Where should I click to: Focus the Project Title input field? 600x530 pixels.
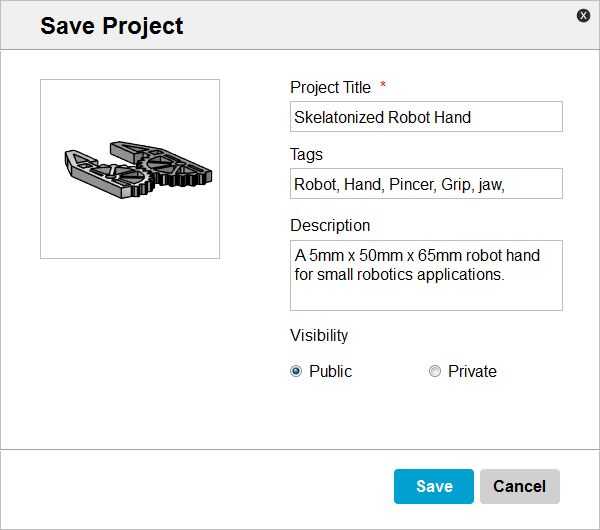[426, 117]
